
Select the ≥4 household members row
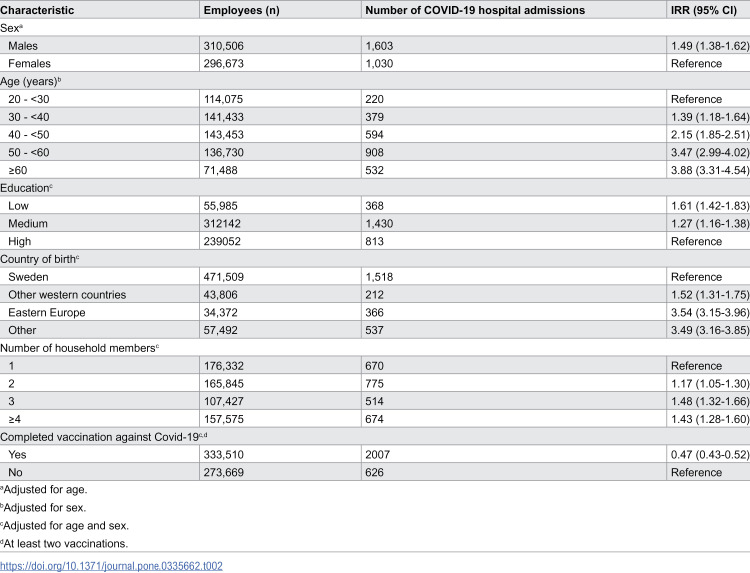(375, 419)
